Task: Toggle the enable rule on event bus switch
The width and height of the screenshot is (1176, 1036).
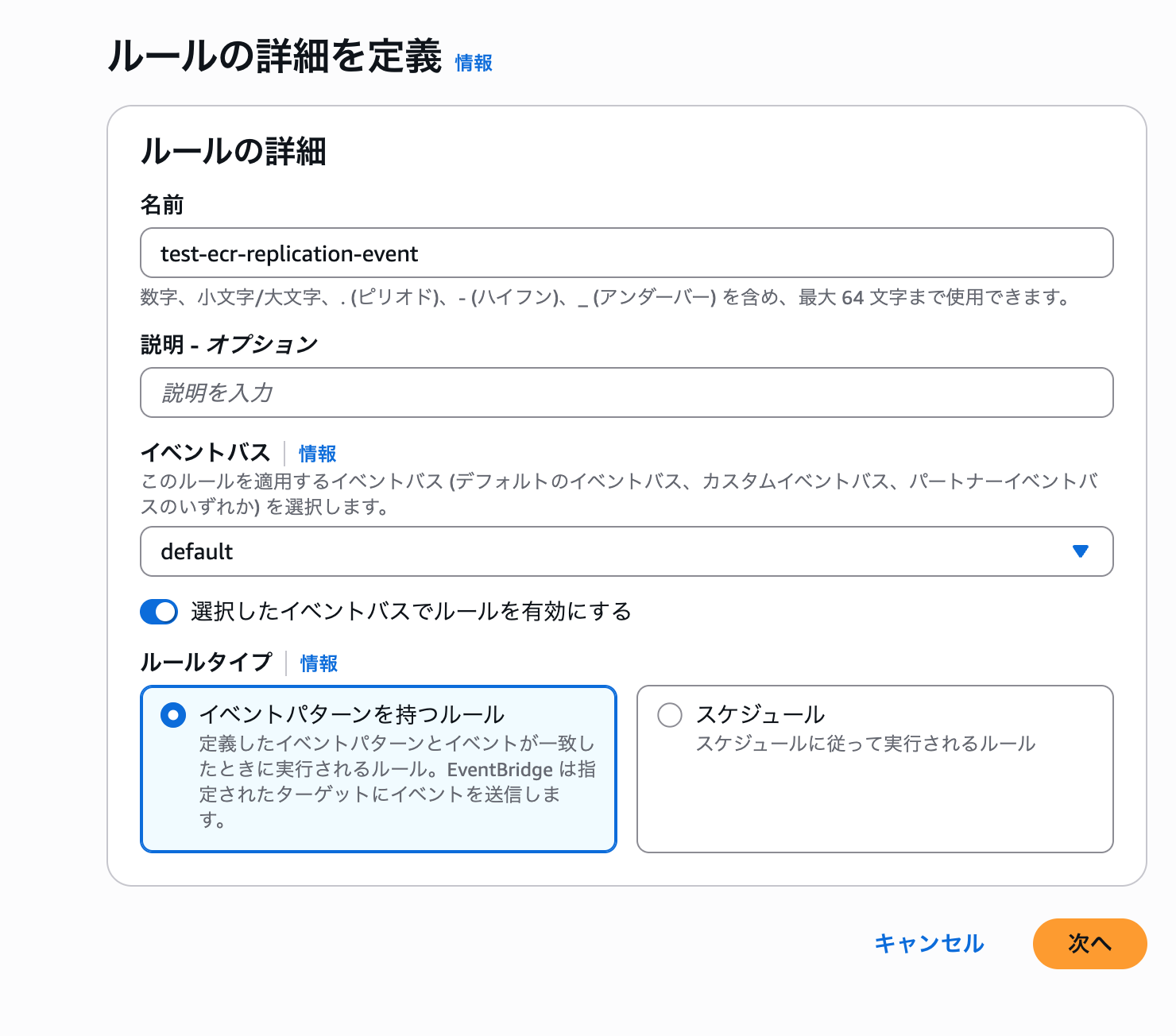Action: 159,612
